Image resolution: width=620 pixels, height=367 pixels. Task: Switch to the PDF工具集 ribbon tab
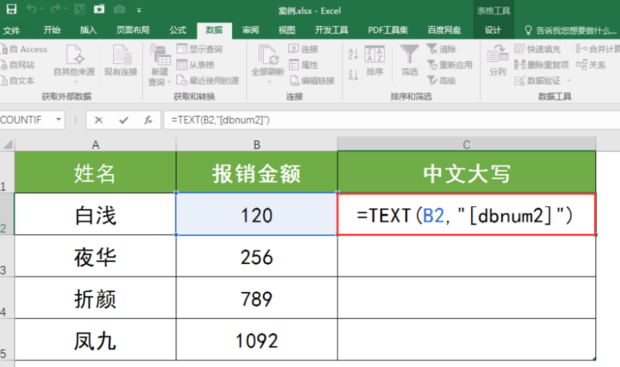click(388, 30)
